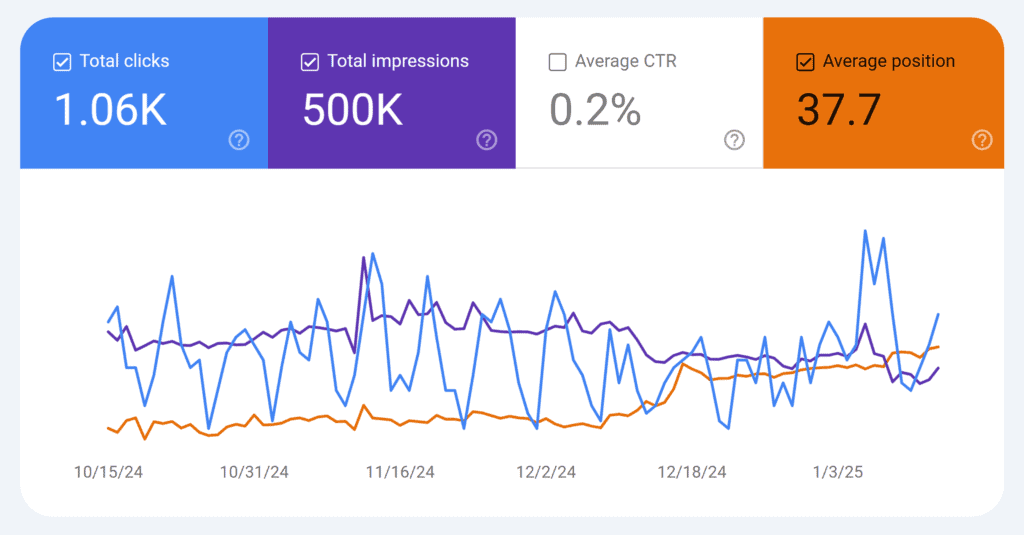The height and width of the screenshot is (535, 1024).
Task: Uncheck the Total clicks checkbox
Action: 62,62
